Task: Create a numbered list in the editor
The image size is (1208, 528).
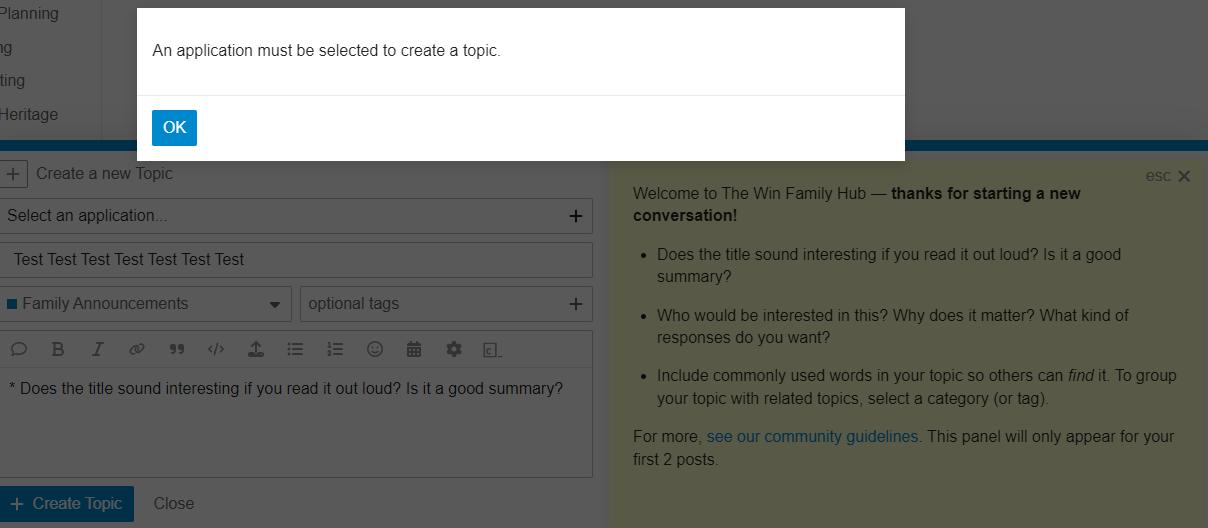Action: 335,349
